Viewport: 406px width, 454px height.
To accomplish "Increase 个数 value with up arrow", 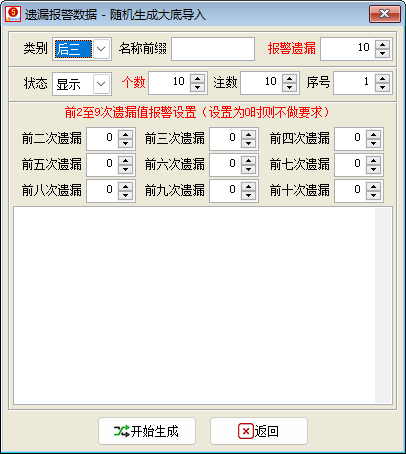I will [x=198, y=79].
